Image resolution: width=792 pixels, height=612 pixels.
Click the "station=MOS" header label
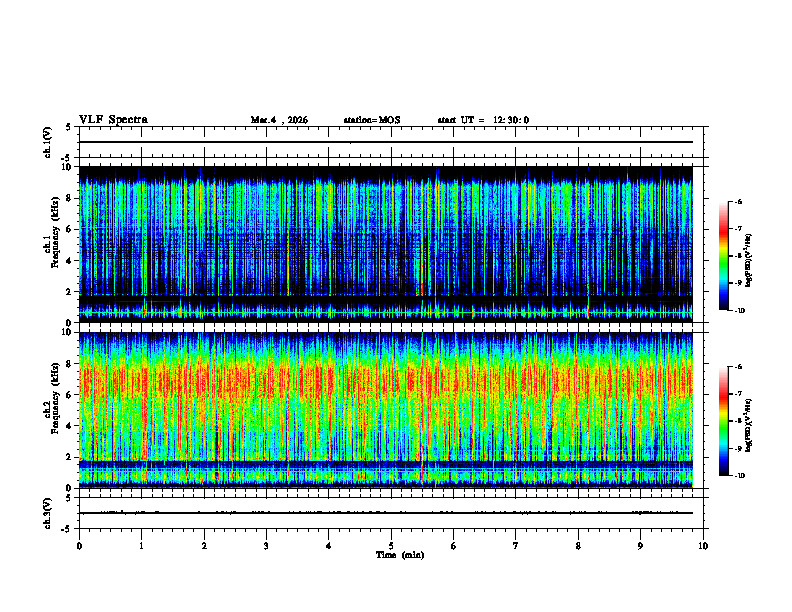[372, 120]
